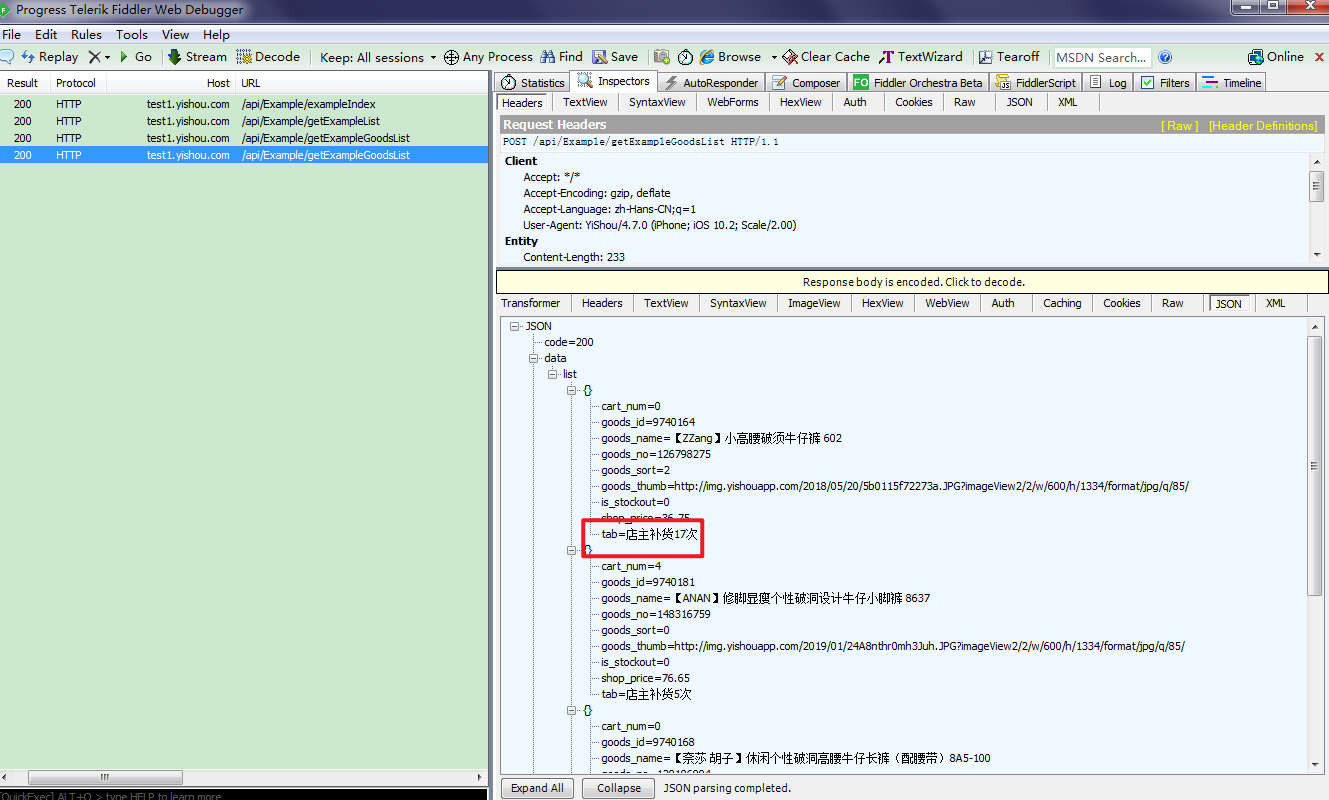Switch to the Statistics tab
Screen dimensions: 1329x800
coord(533,83)
